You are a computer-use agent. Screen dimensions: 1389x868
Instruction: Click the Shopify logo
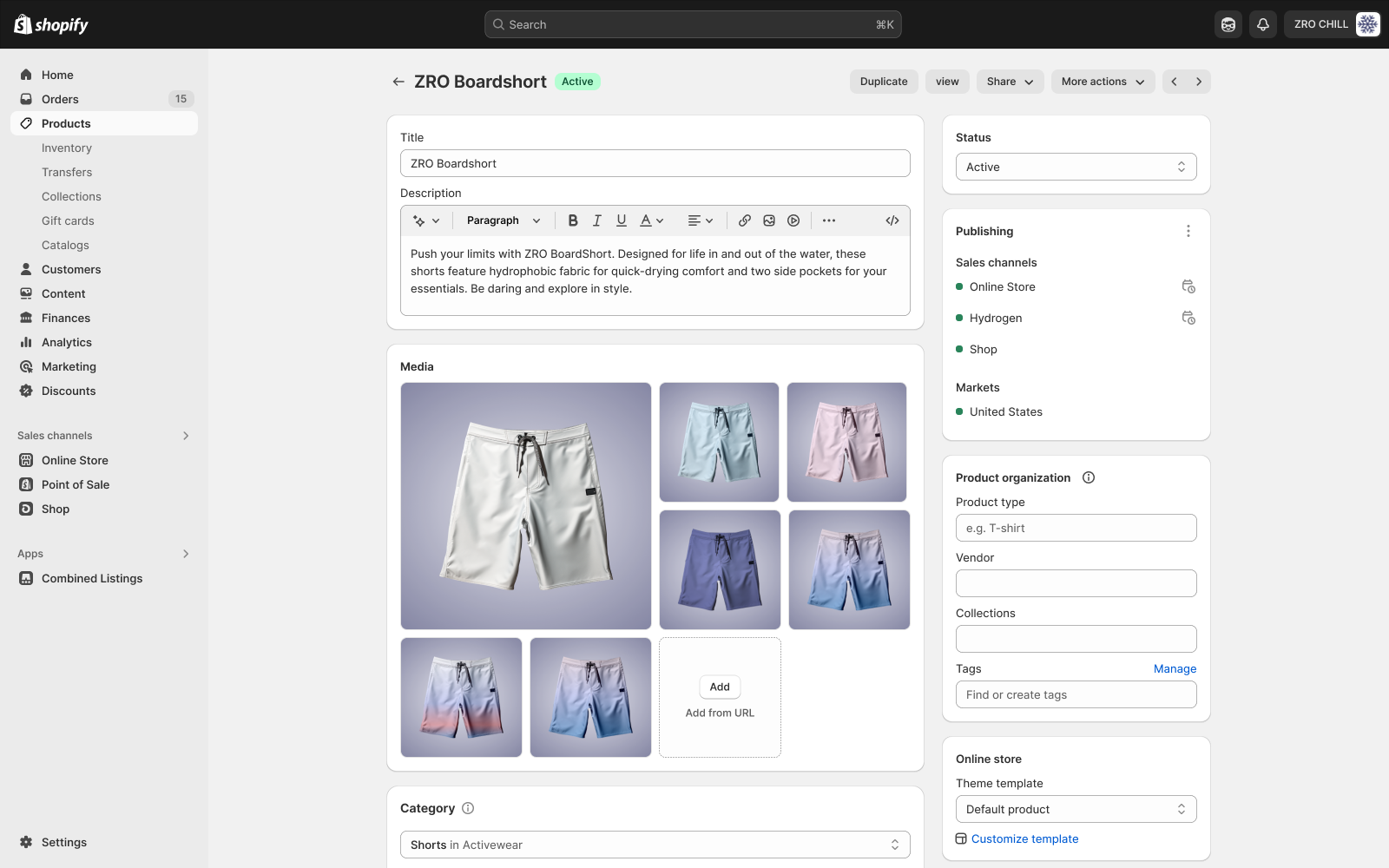click(51, 24)
